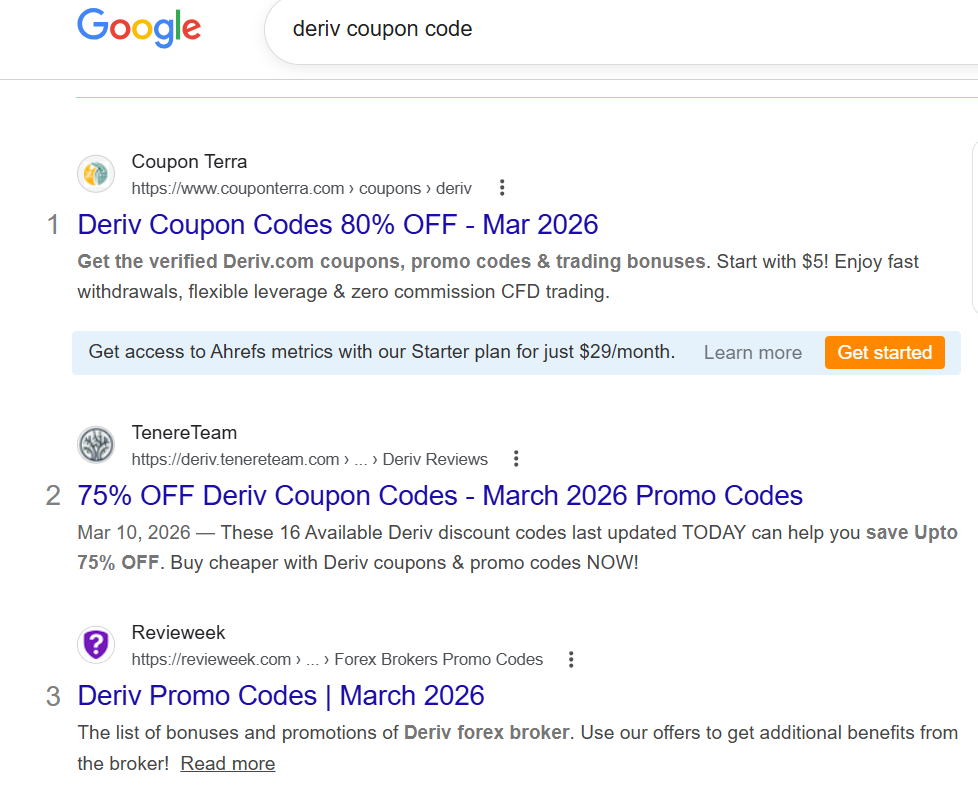Open three-dot menu on Revieweek result
The image size is (978, 787).
pos(571,659)
